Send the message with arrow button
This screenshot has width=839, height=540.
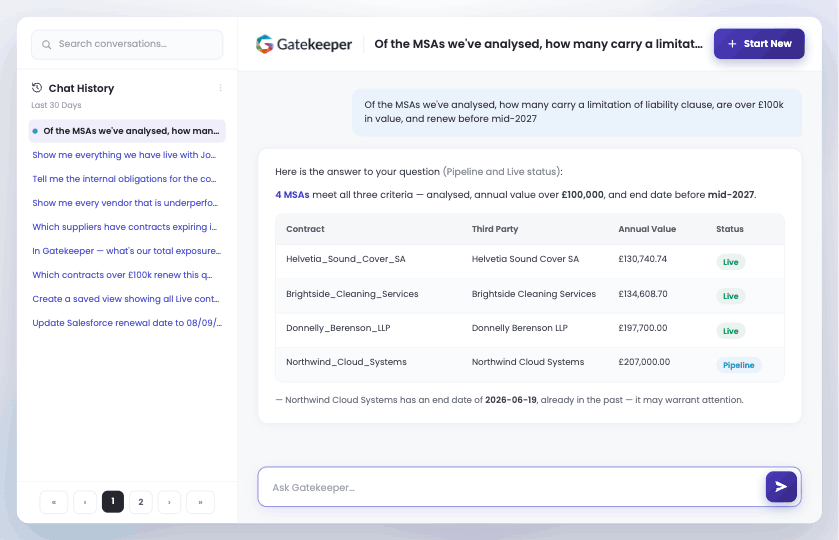(x=781, y=486)
